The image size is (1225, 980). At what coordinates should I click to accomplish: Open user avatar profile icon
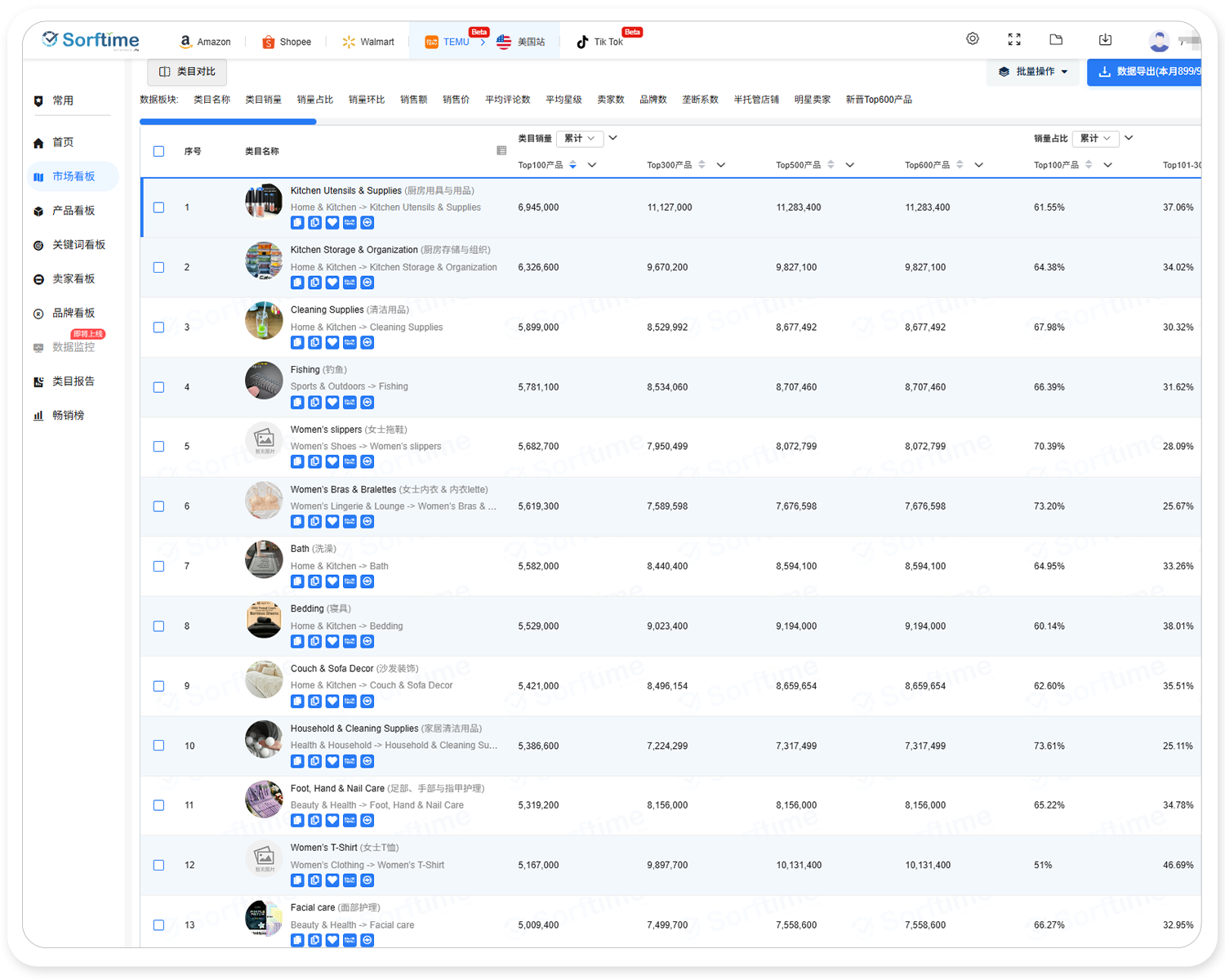pyautogui.click(x=1158, y=41)
